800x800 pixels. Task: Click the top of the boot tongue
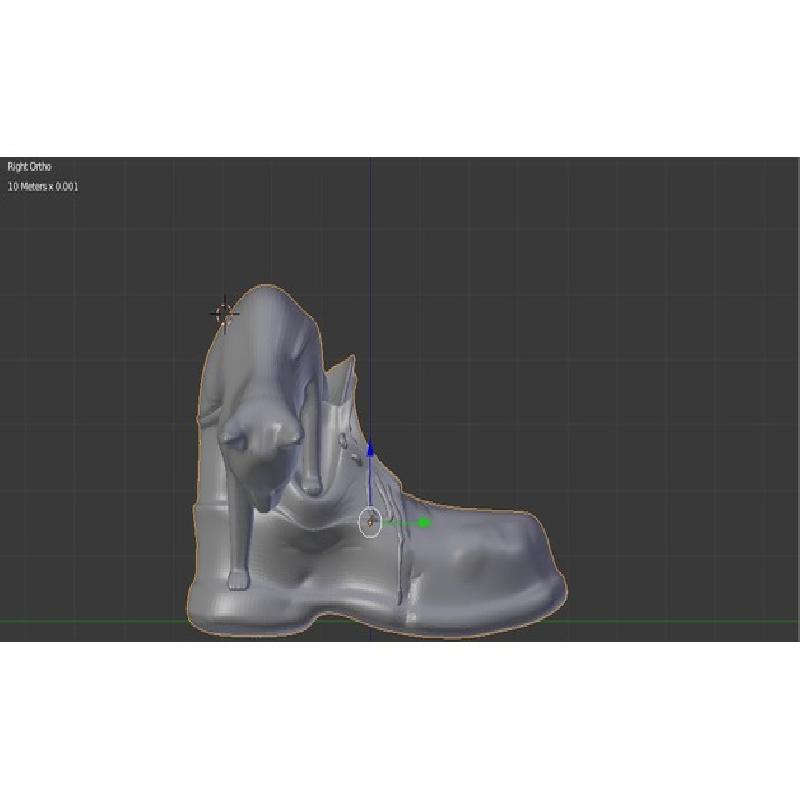coord(343,375)
